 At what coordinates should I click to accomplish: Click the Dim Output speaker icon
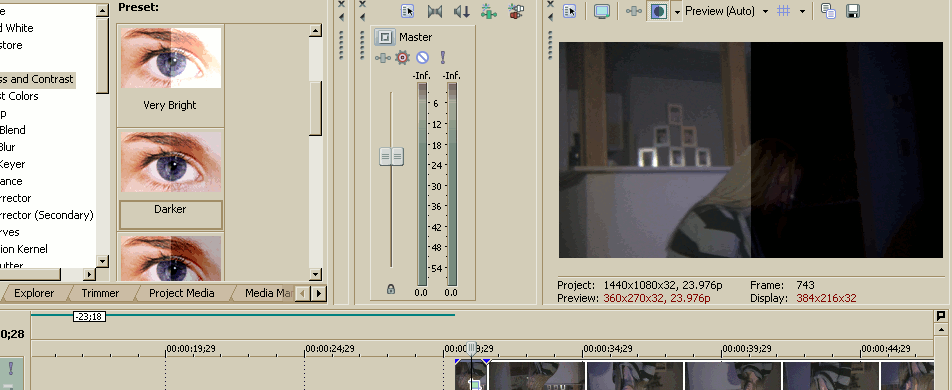click(461, 11)
